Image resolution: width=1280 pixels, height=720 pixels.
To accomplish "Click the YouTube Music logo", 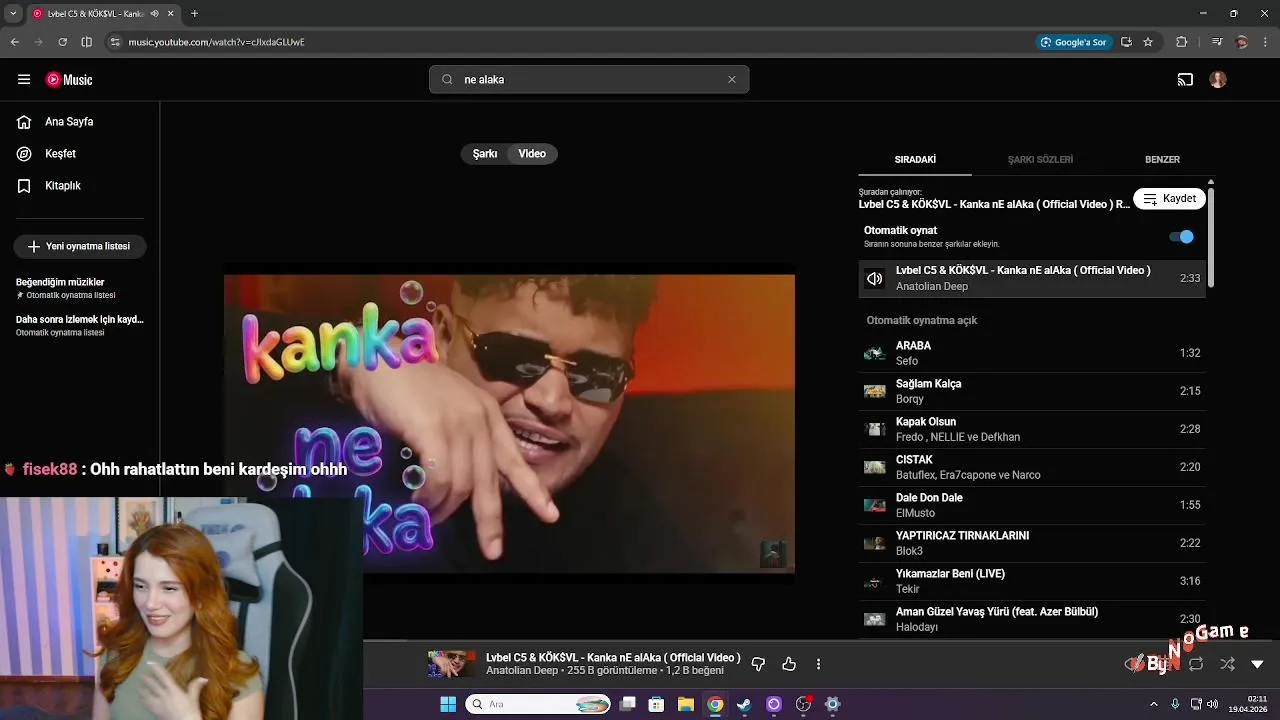I will pos(69,80).
